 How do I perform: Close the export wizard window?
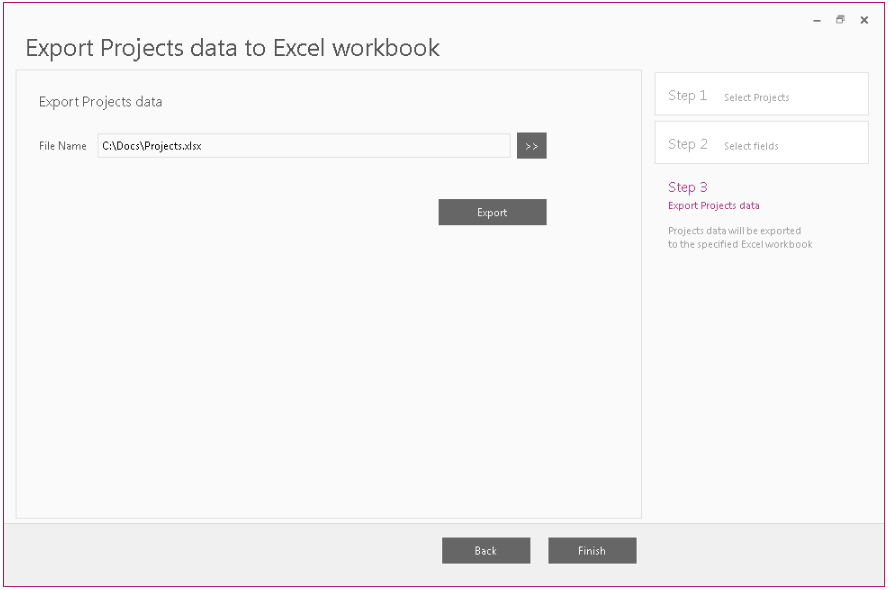coord(864,20)
